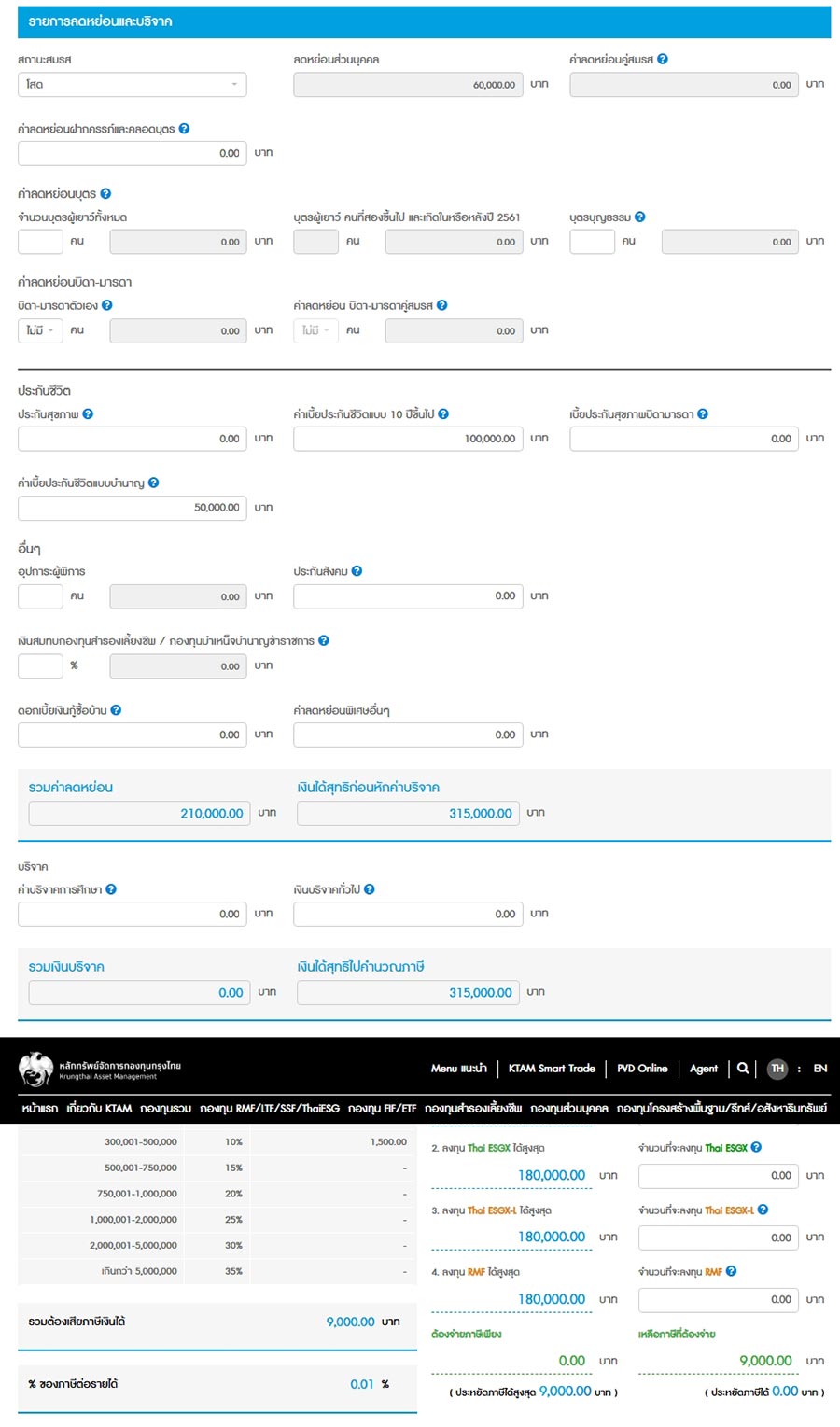Click the help icon next to ค่าลดหย่อนบุตร
The image size is (840, 1427).
tap(105, 194)
